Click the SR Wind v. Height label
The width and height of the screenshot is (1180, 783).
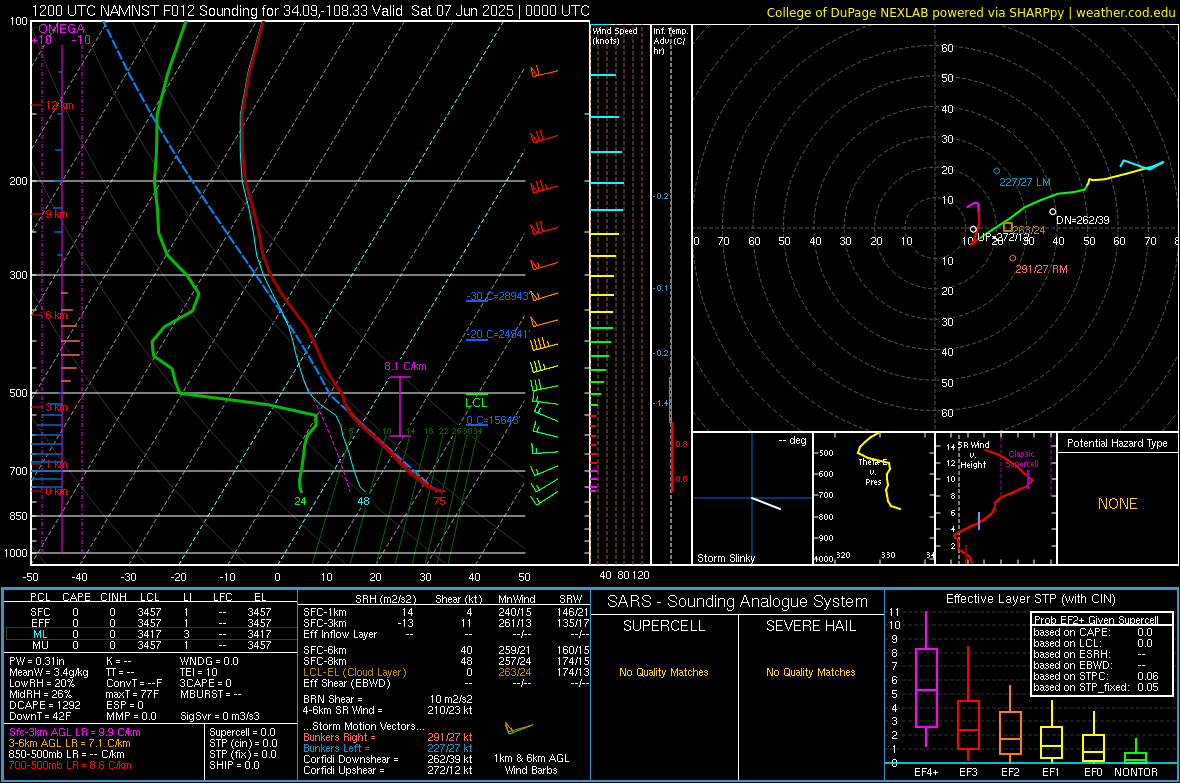coord(973,455)
